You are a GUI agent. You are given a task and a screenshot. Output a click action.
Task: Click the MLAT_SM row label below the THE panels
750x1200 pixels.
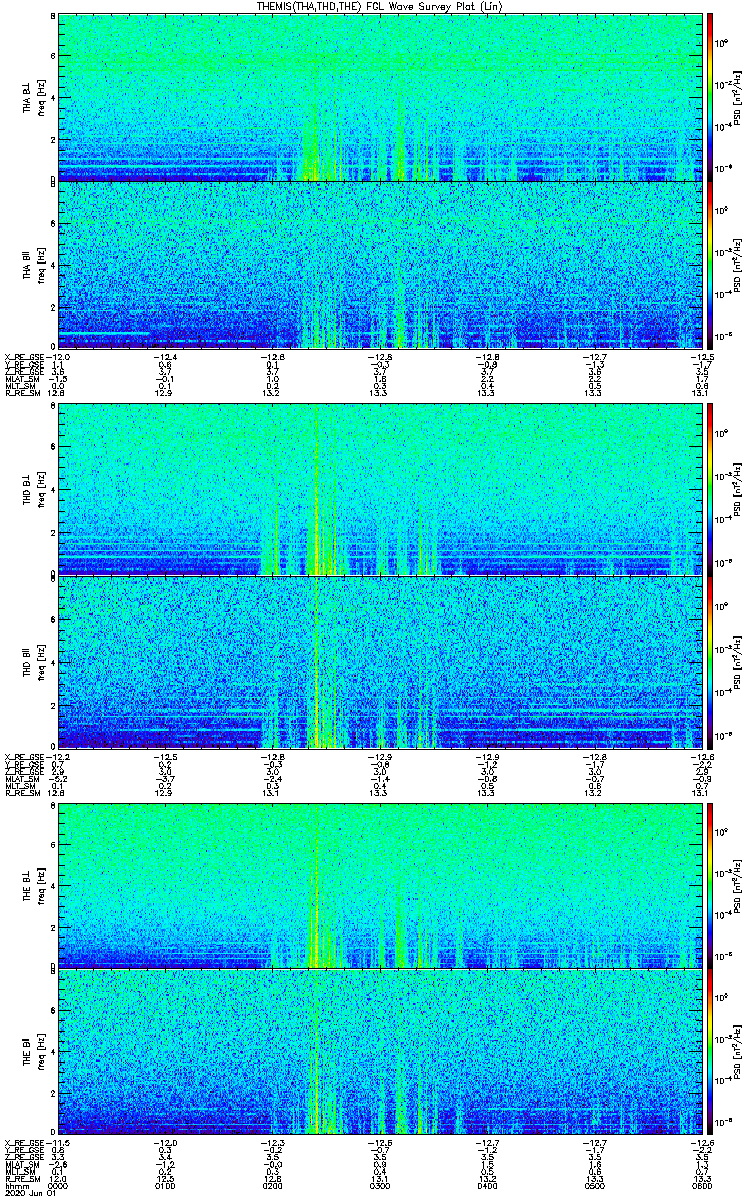[20, 1166]
